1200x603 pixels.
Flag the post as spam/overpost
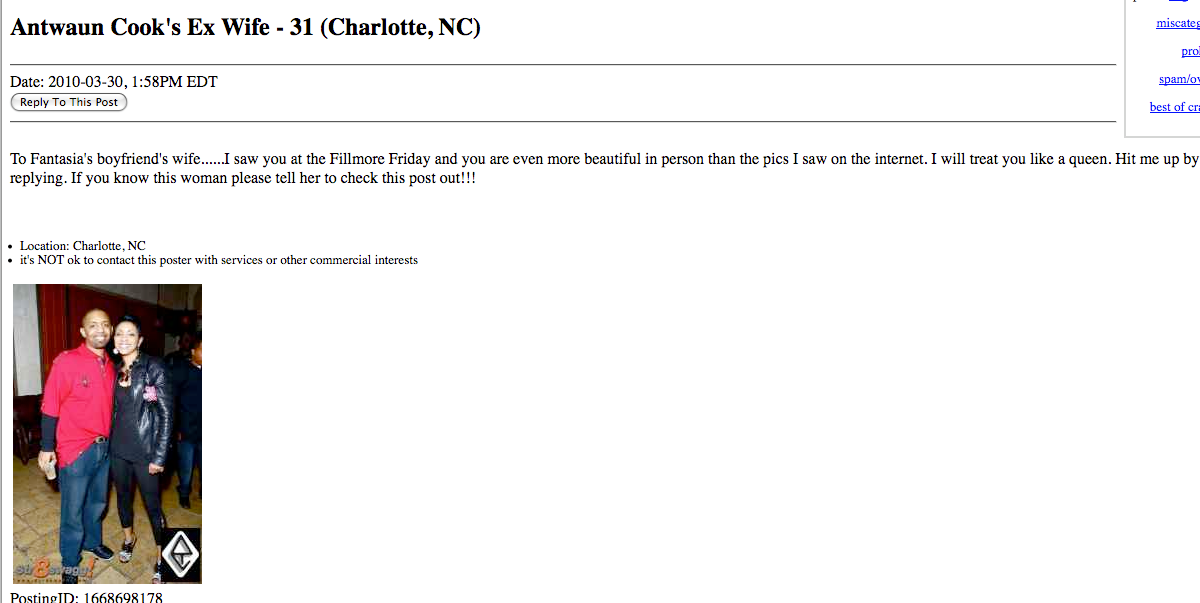pyautogui.click(x=1180, y=79)
